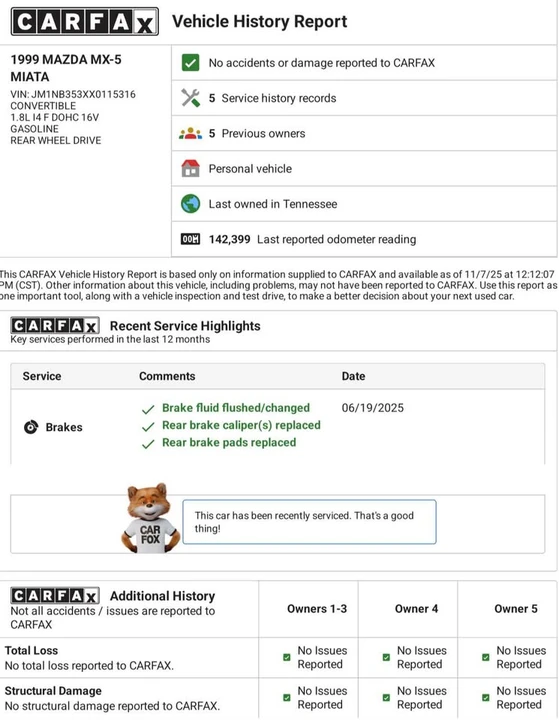The width and height of the screenshot is (559, 720).
Task: Open the 5 Previous owners row
Action: tap(364, 134)
